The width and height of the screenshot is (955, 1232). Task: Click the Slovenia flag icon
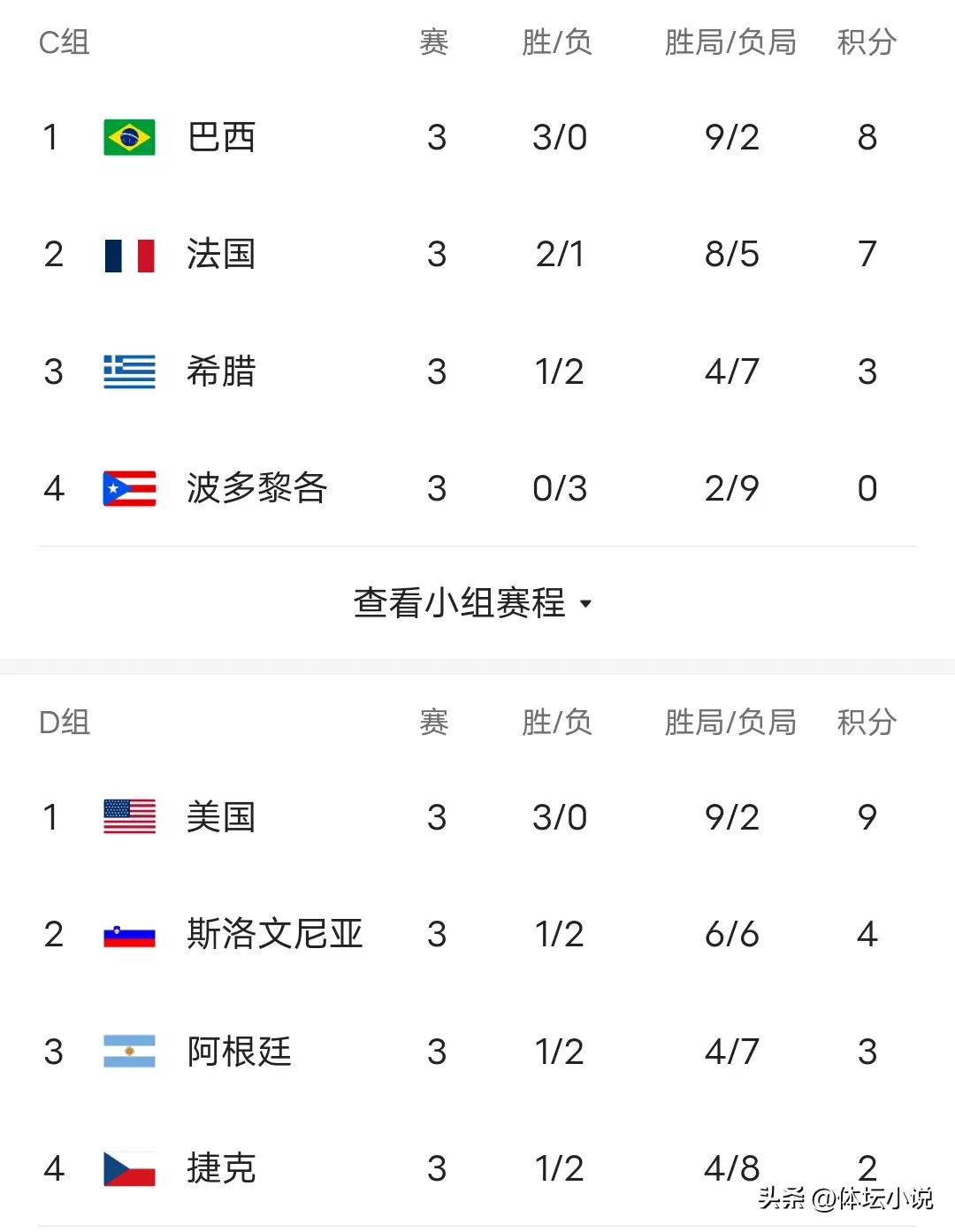[129, 935]
